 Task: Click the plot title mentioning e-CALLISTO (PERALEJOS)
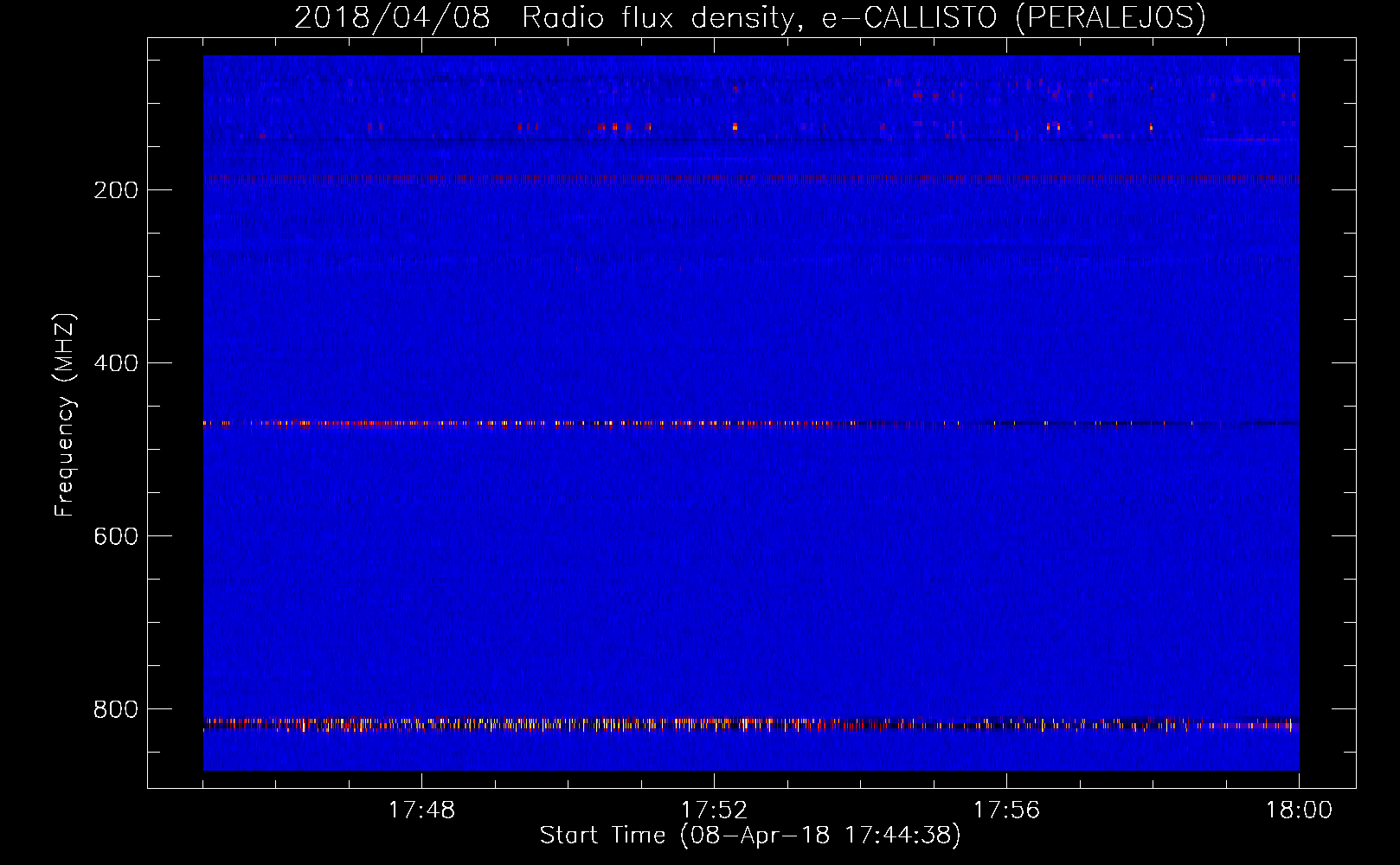(749, 17)
